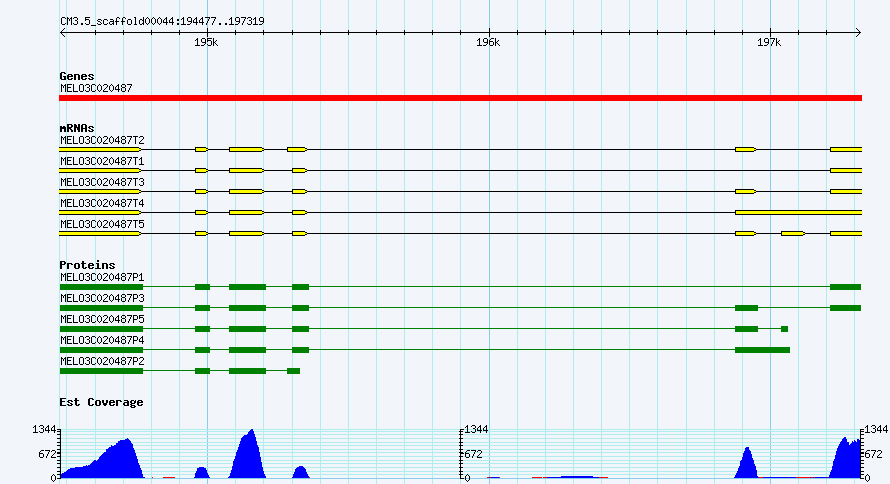Click the small final block of MELO3C020487P5
The image size is (890, 484).
coord(784,329)
